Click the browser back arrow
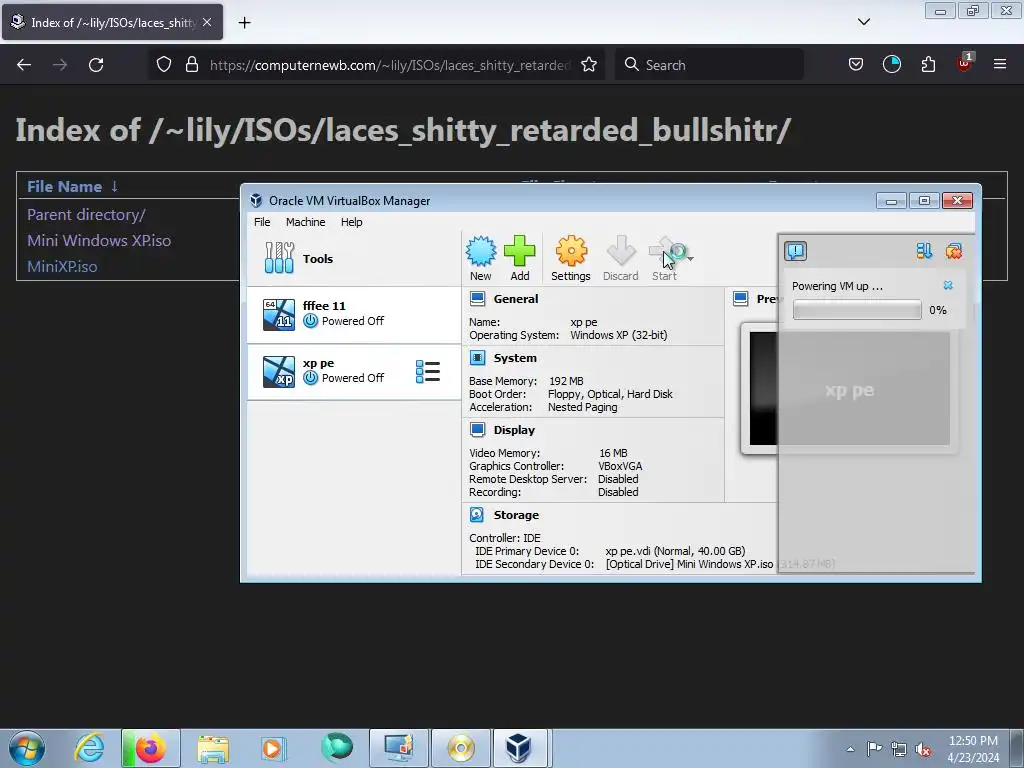1024x768 pixels. tap(24, 65)
